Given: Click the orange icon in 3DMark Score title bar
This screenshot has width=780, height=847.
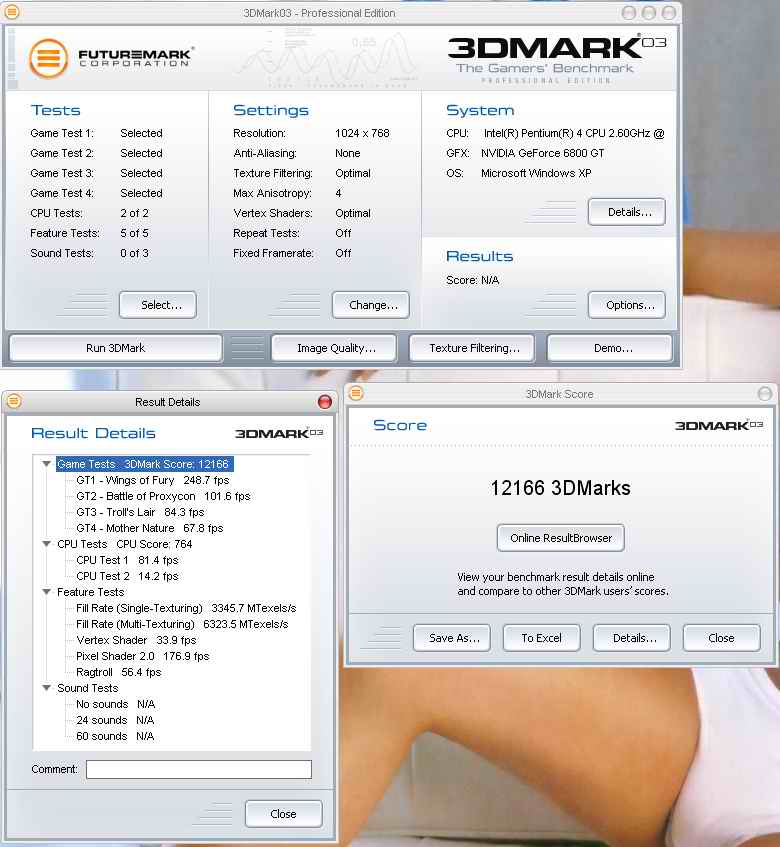Looking at the screenshot, I should (x=356, y=393).
